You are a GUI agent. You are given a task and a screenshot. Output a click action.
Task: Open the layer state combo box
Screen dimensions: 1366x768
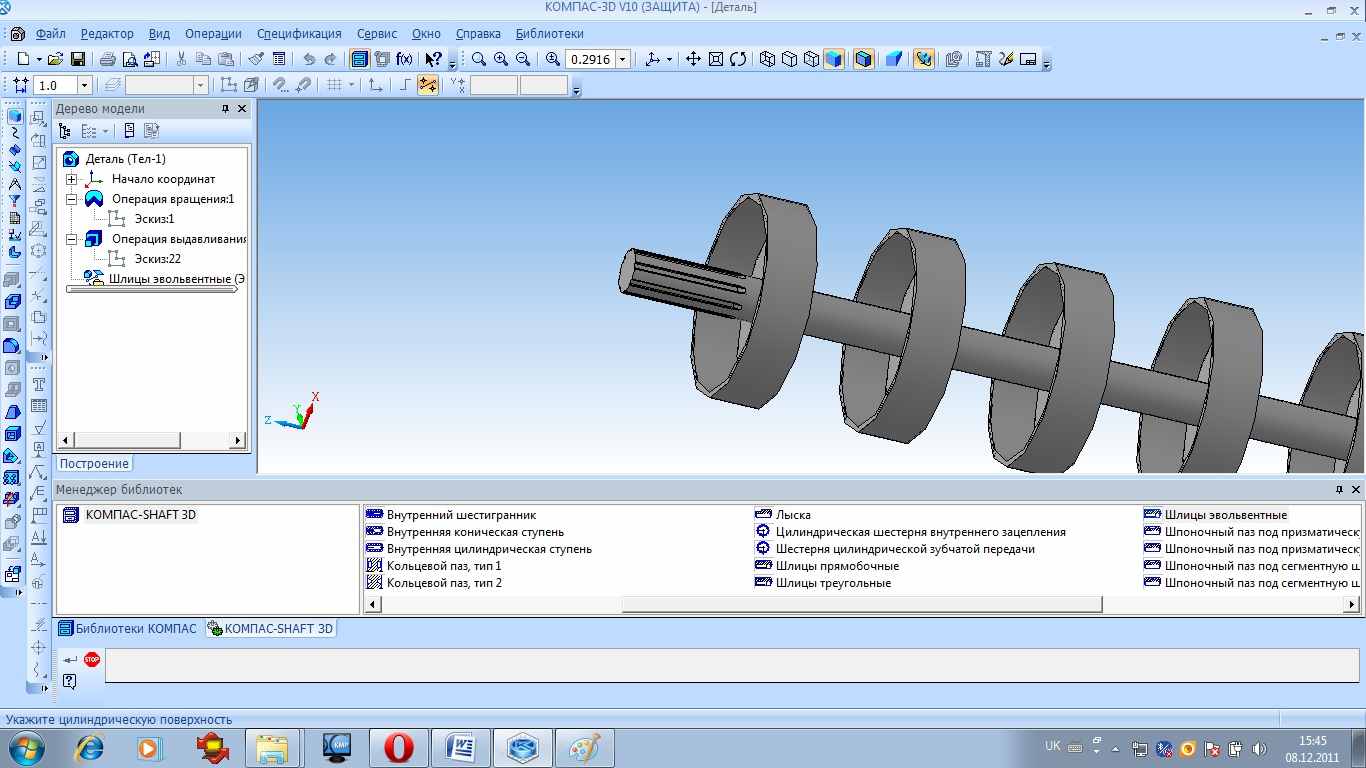click(165, 86)
